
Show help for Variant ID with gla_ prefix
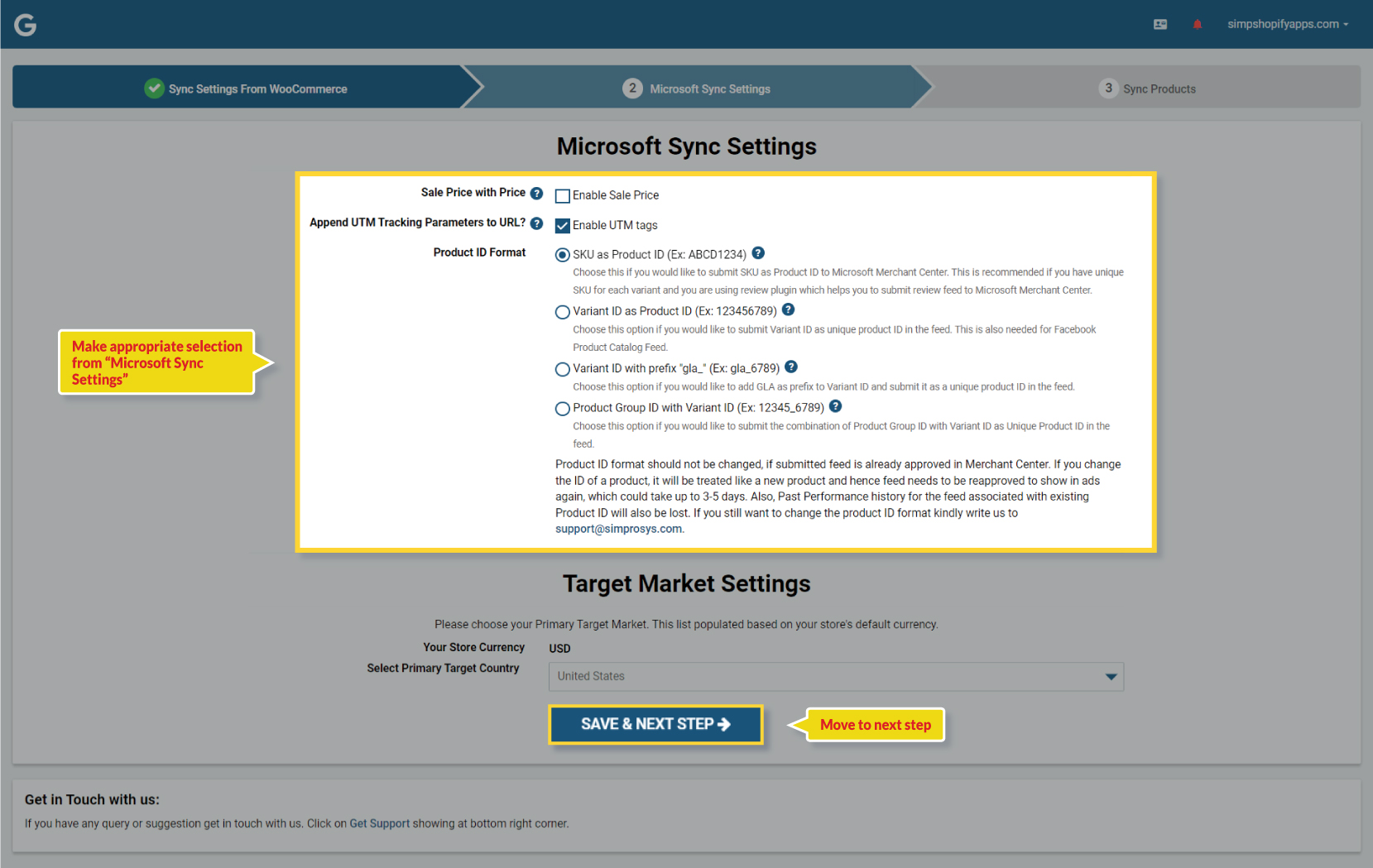791,367
